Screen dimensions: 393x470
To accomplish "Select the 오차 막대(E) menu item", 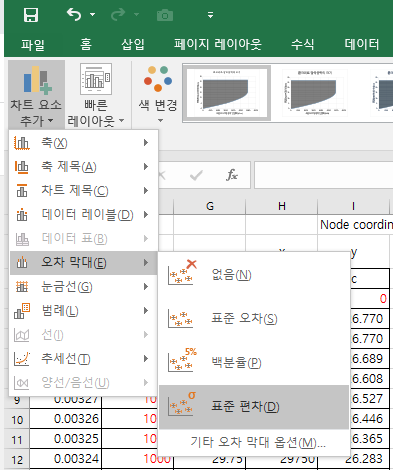I will pyautogui.click(x=83, y=263).
